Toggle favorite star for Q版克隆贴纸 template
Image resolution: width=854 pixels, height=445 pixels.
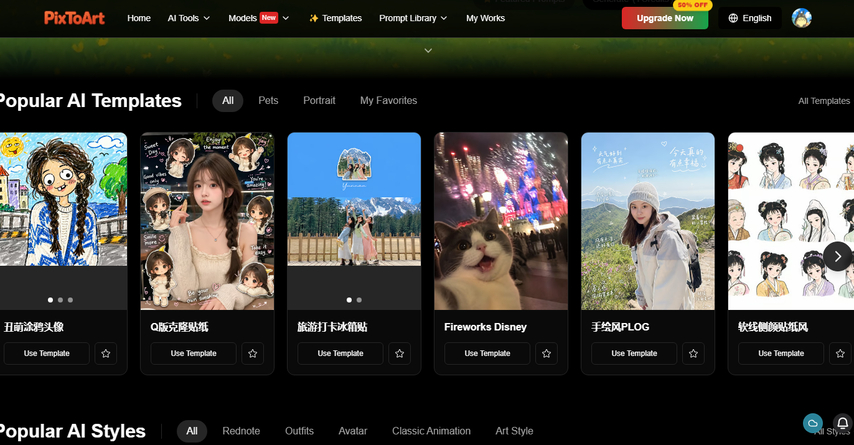pyautogui.click(x=253, y=353)
